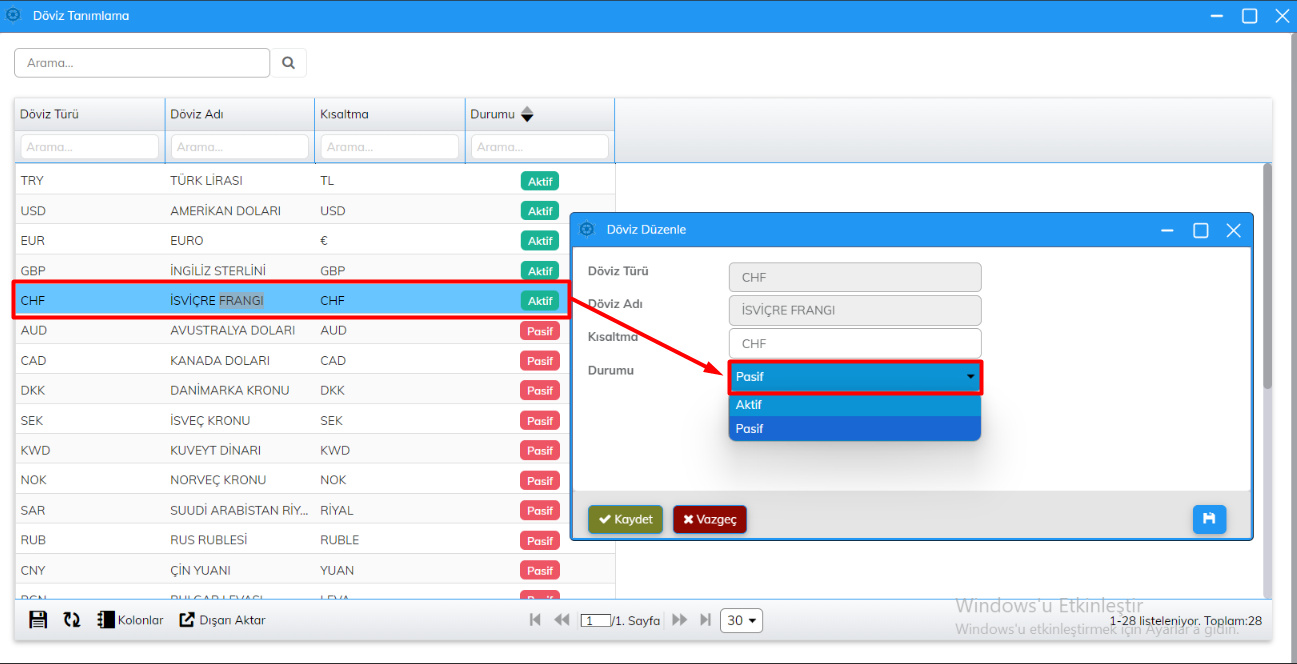Click the Vazgeç cancel button
Viewport: 1297px width, 664px height.
[x=710, y=520]
